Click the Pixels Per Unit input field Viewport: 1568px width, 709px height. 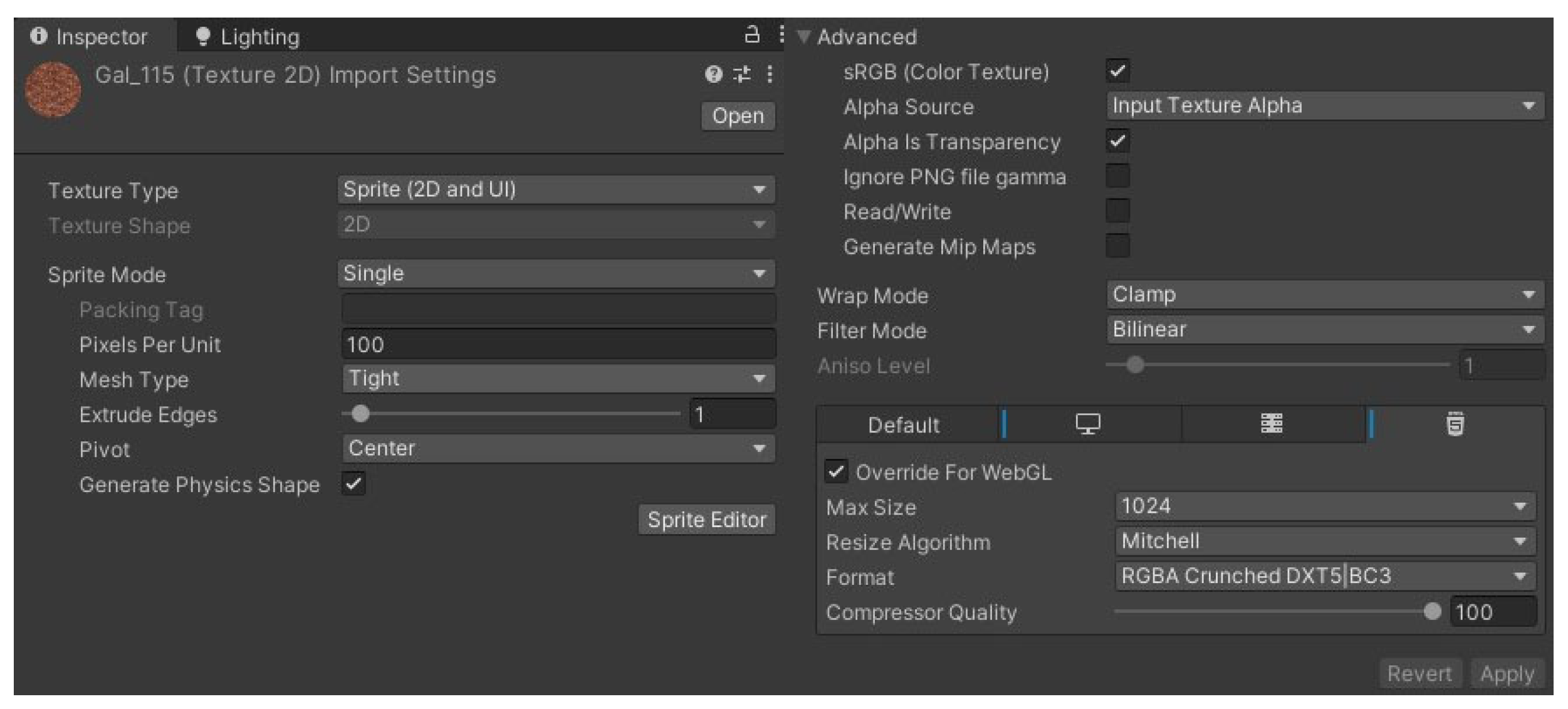(558, 344)
